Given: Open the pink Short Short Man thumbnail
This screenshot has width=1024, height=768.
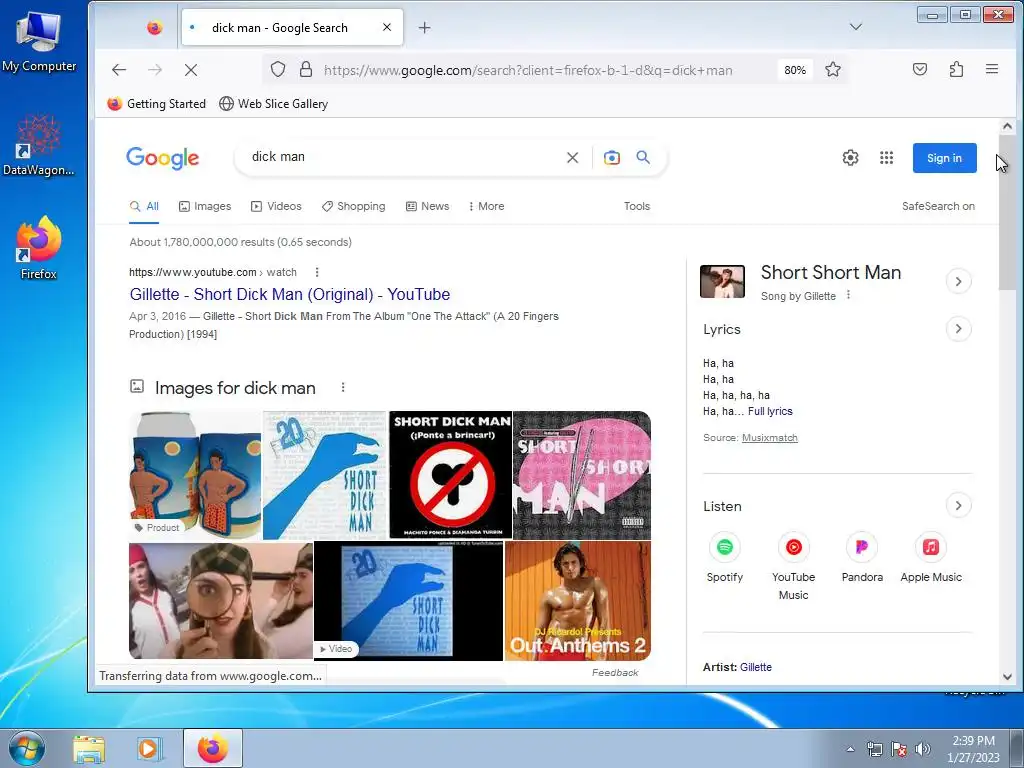Looking at the screenshot, I should [x=582, y=475].
